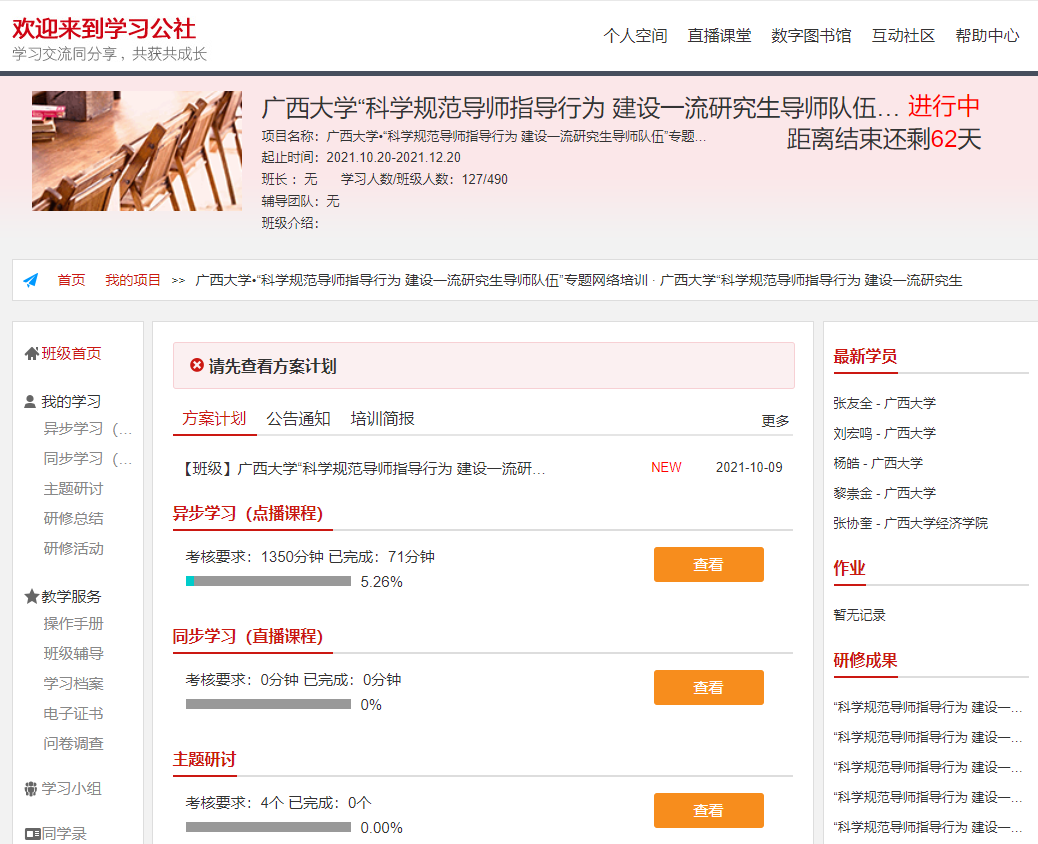Viewport: 1038px width, 844px height.
Task: Click 更多 link next to tabs
Action: 775,421
